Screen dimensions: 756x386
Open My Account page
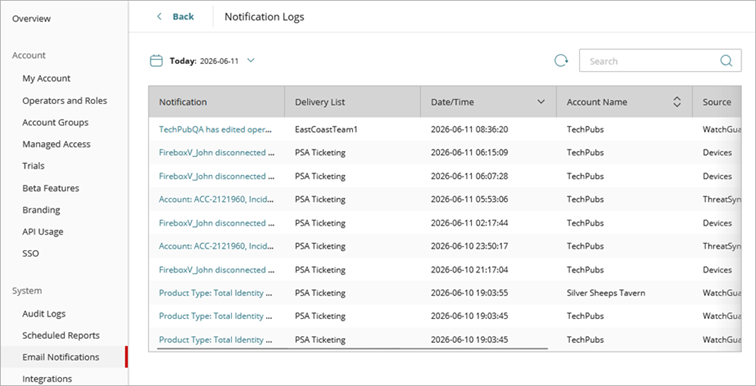click(46, 78)
